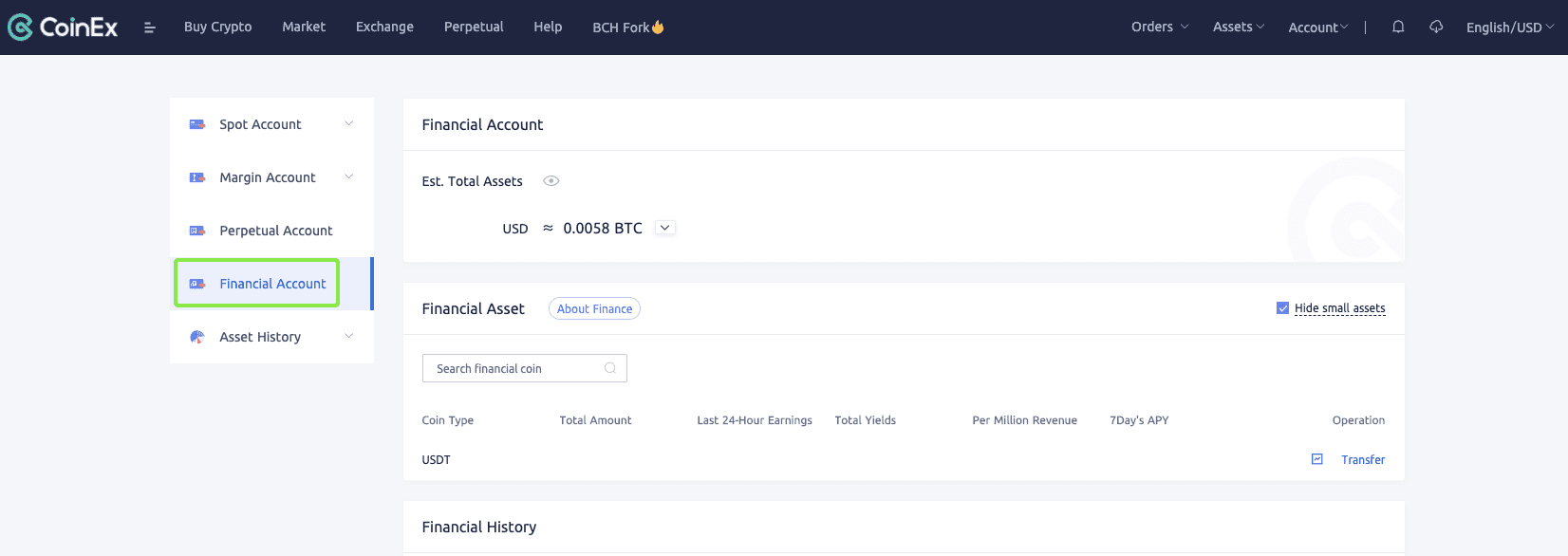Click the CoinEx logo
1568x556 pixels.
tap(63, 27)
